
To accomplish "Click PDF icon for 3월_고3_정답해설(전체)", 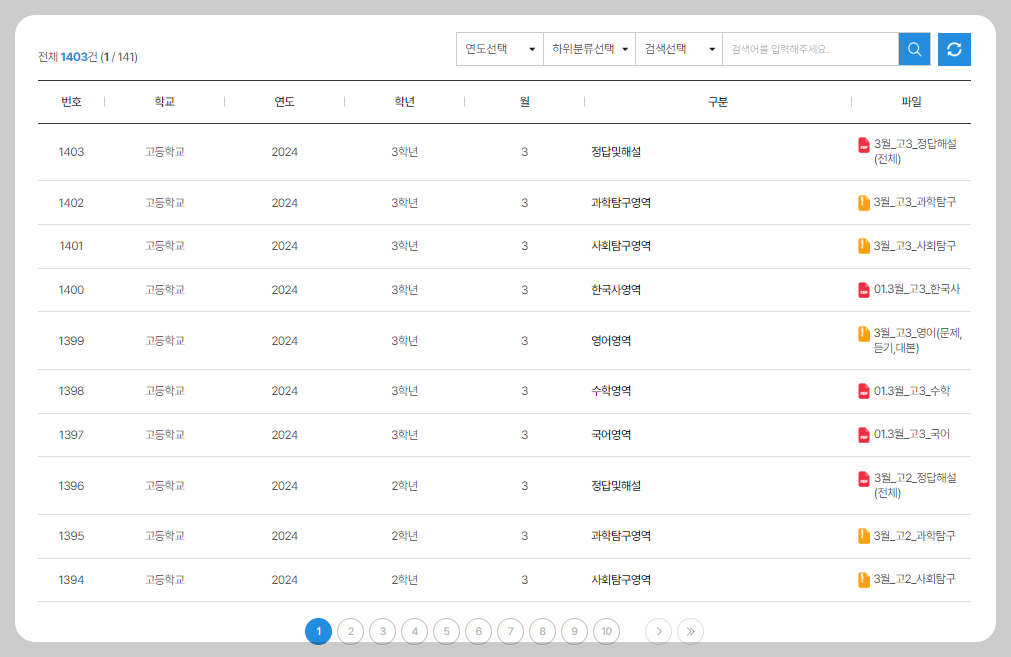I will tap(863, 145).
